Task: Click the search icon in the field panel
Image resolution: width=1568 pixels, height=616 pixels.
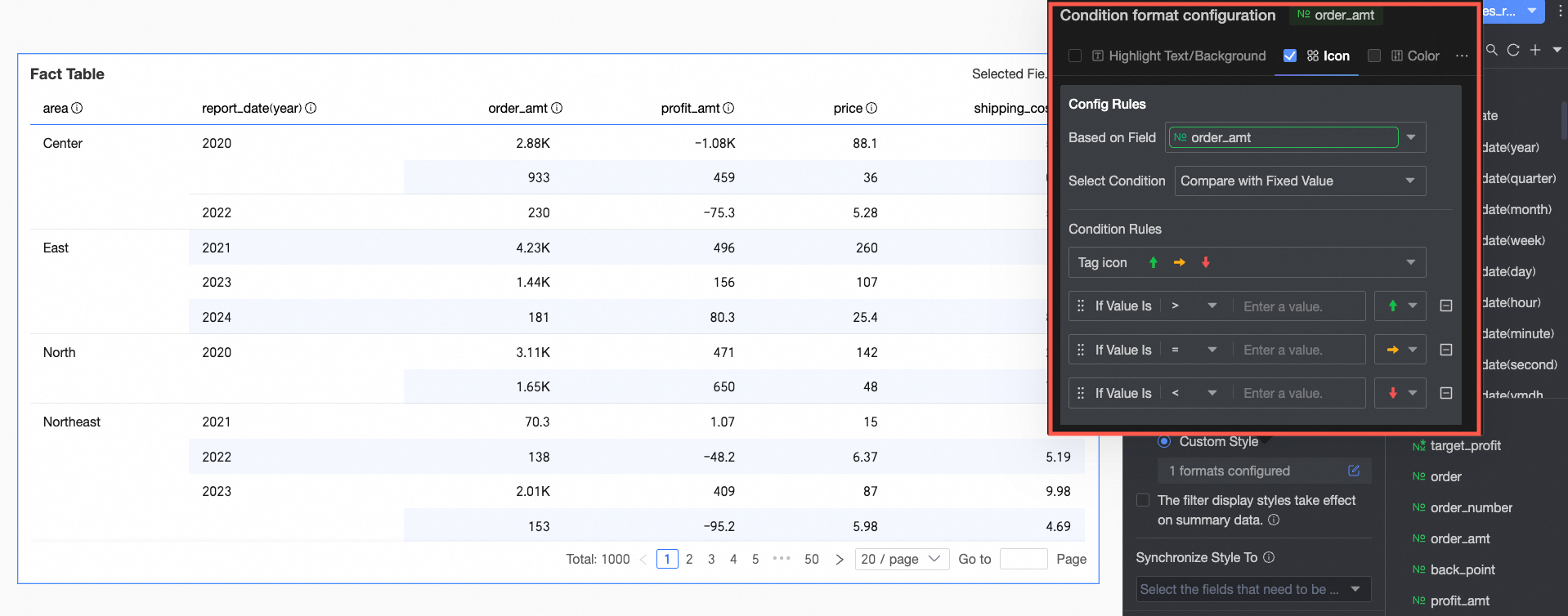Action: [x=1492, y=50]
